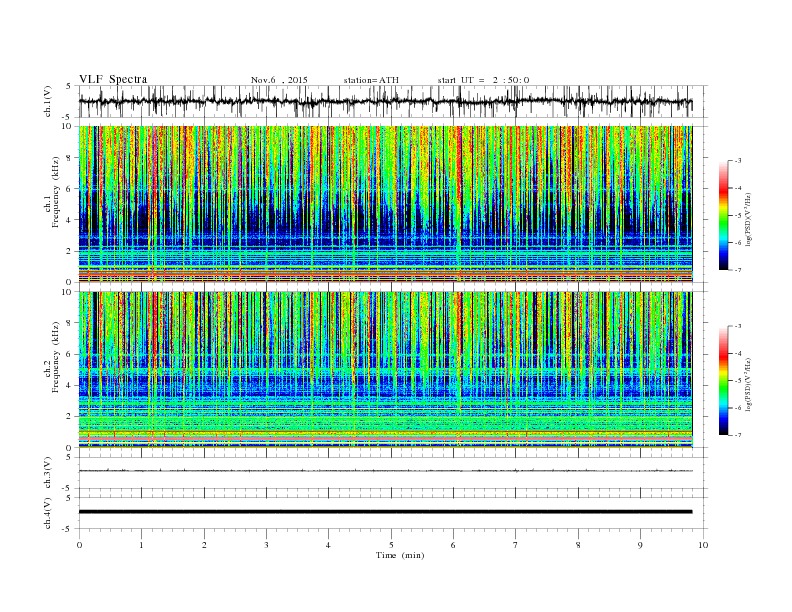The height and width of the screenshot is (612, 792).
Task: Click the "6" tick on the time axis
Action: [x=454, y=545]
